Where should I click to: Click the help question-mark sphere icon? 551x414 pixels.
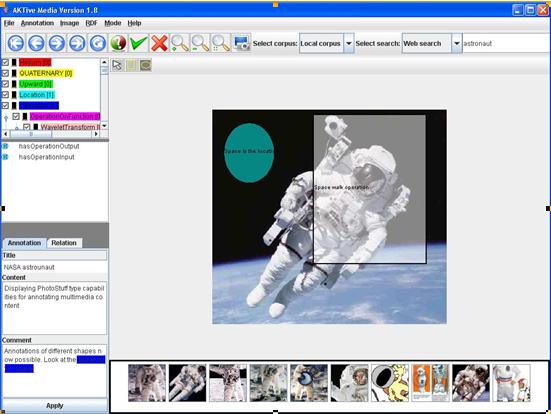(x=118, y=43)
